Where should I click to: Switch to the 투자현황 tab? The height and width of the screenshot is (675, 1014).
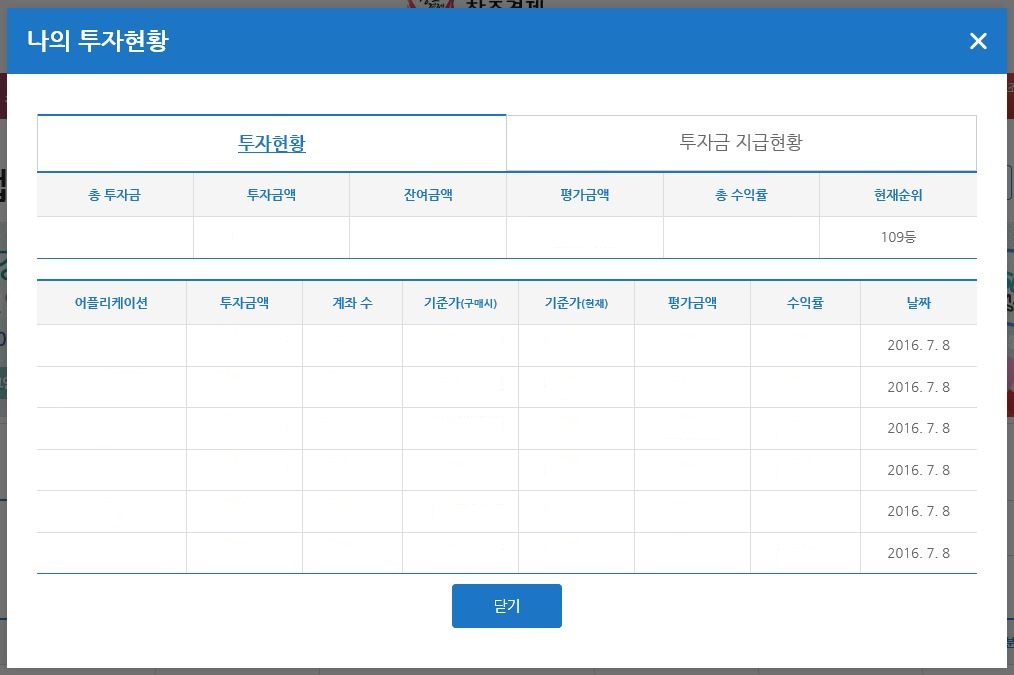[272, 143]
